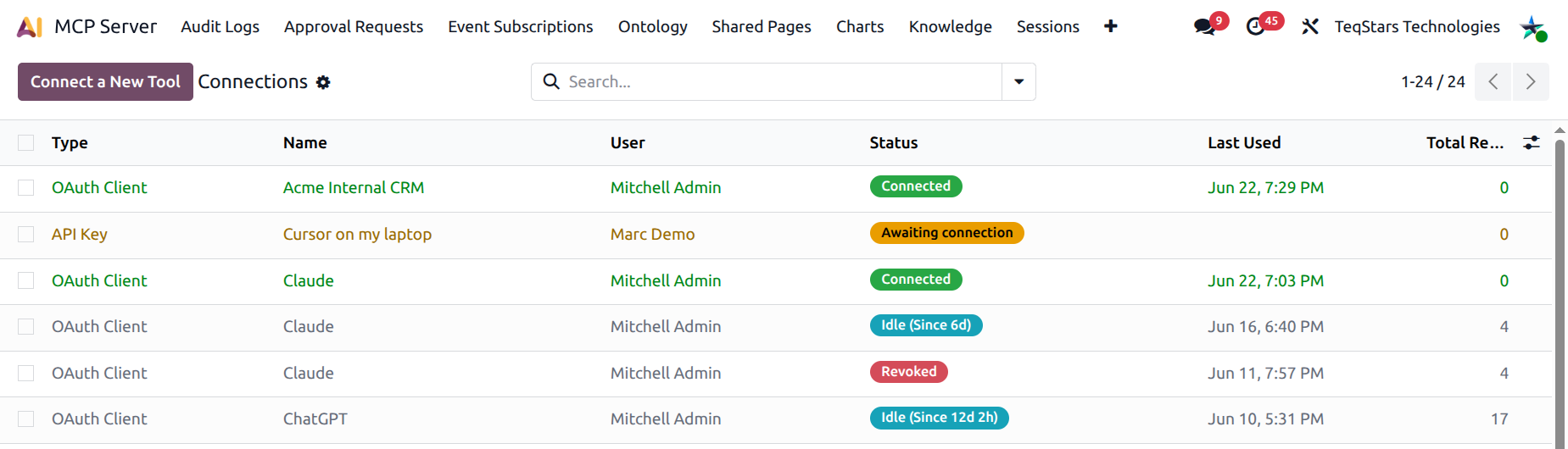Open the Acme Internal CRM connection

pyautogui.click(x=354, y=187)
